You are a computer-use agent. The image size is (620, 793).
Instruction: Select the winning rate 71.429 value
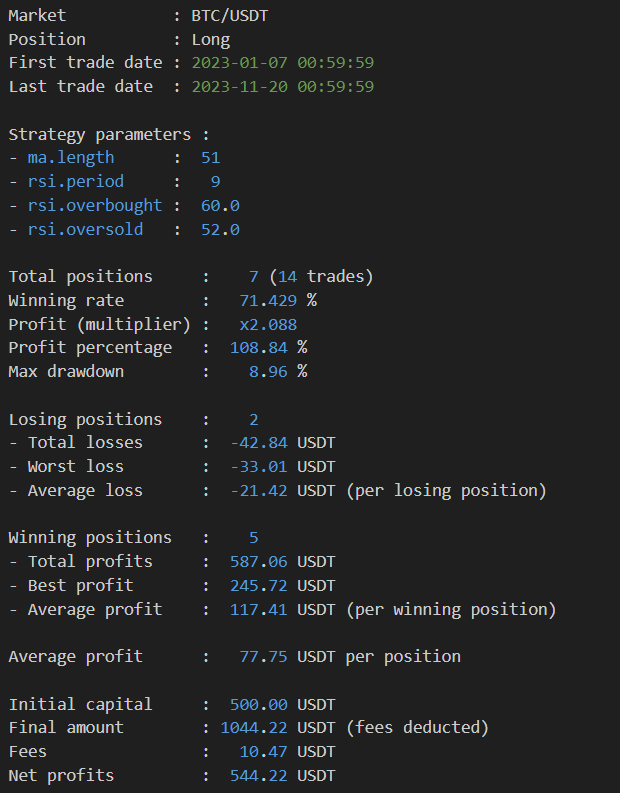coord(268,300)
